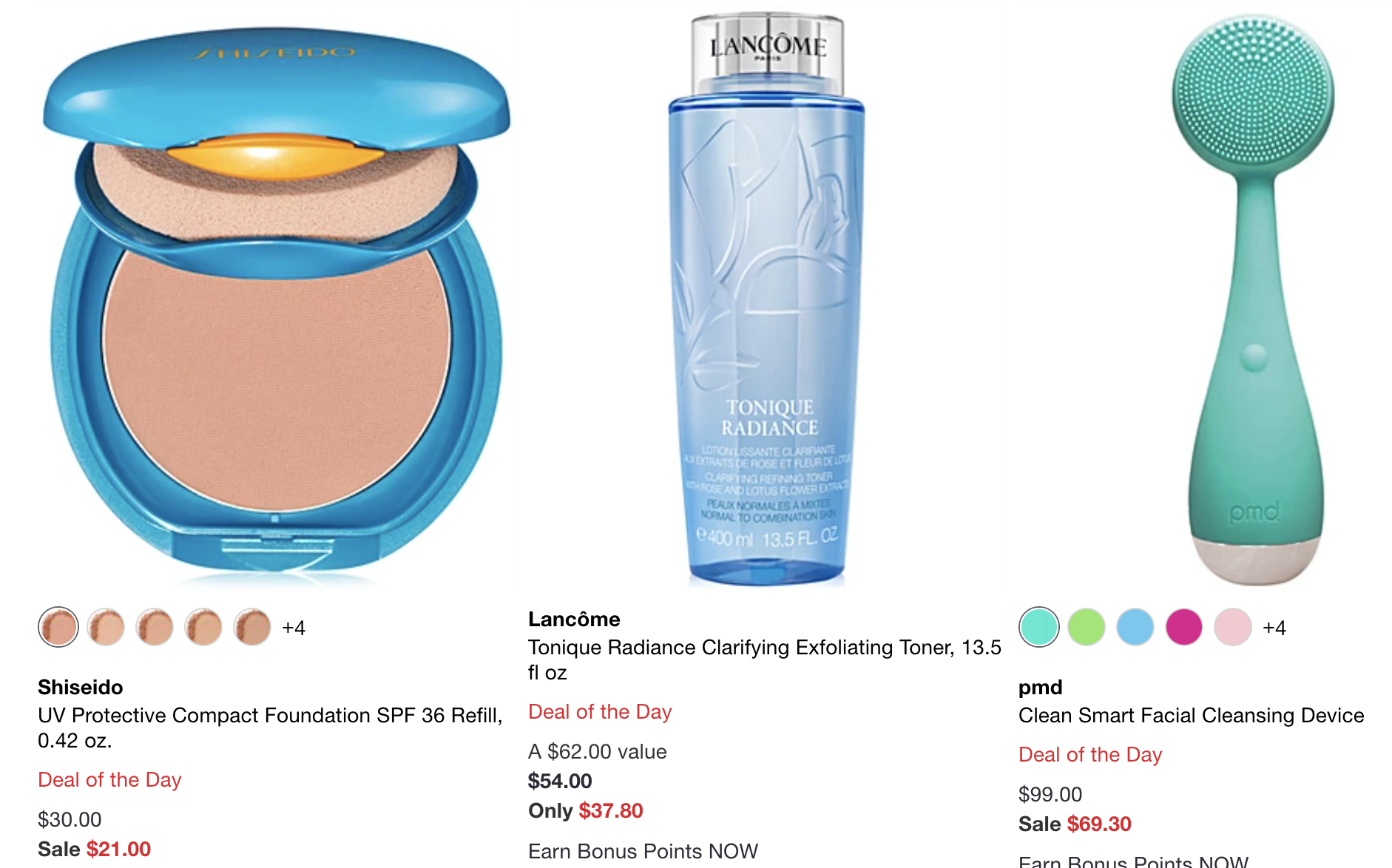This screenshot has height=868, width=1392.
Task: Select the fourth Shiseido foundation shade swatch
Action: click(203, 627)
